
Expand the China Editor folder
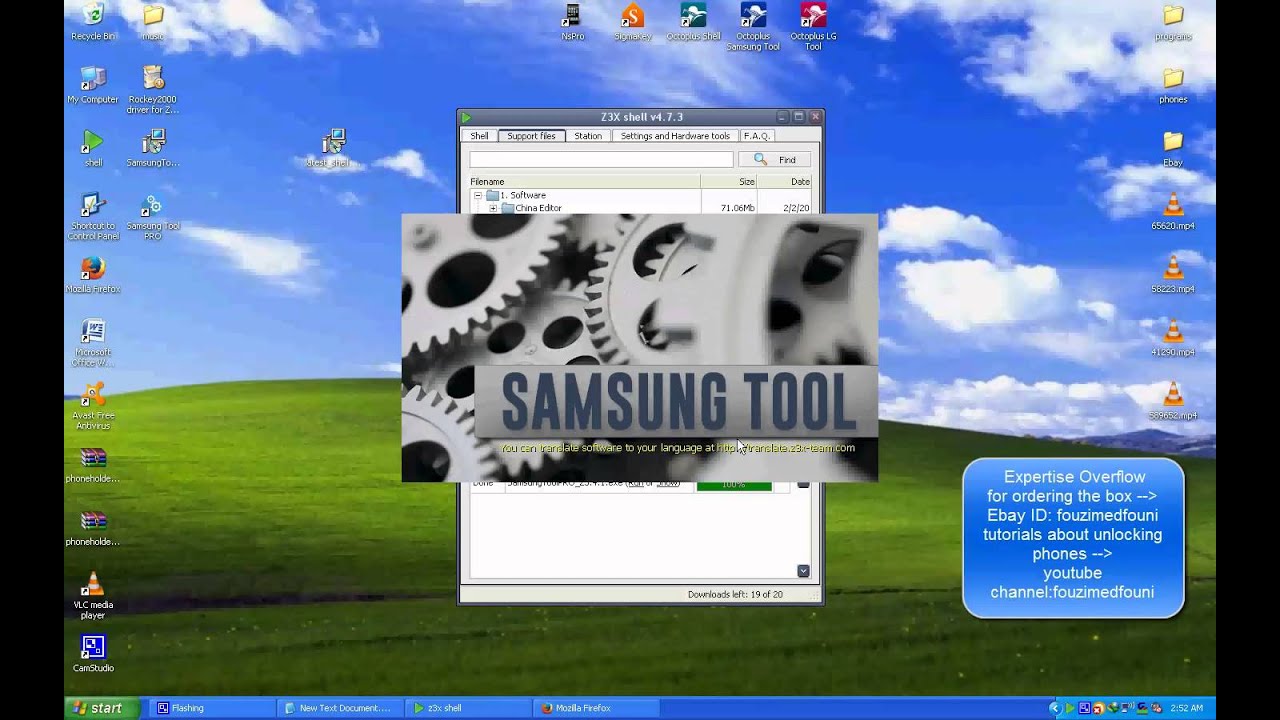point(493,208)
